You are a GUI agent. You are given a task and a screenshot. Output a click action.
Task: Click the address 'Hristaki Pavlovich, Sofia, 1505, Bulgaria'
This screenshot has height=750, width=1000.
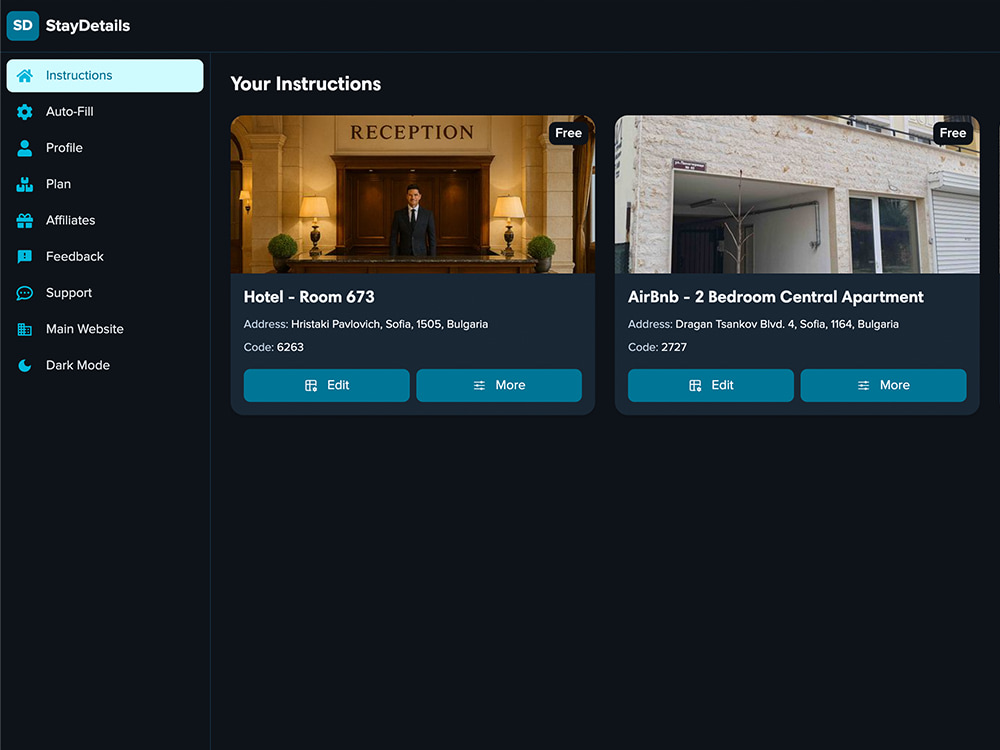pyautogui.click(x=390, y=324)
